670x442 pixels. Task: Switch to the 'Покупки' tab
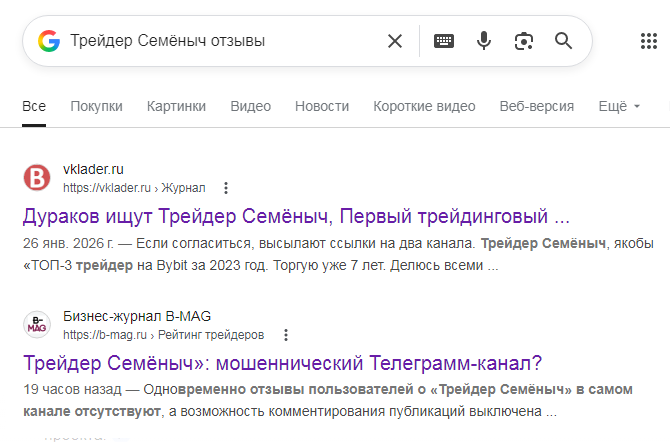click(x=96, y=106)
